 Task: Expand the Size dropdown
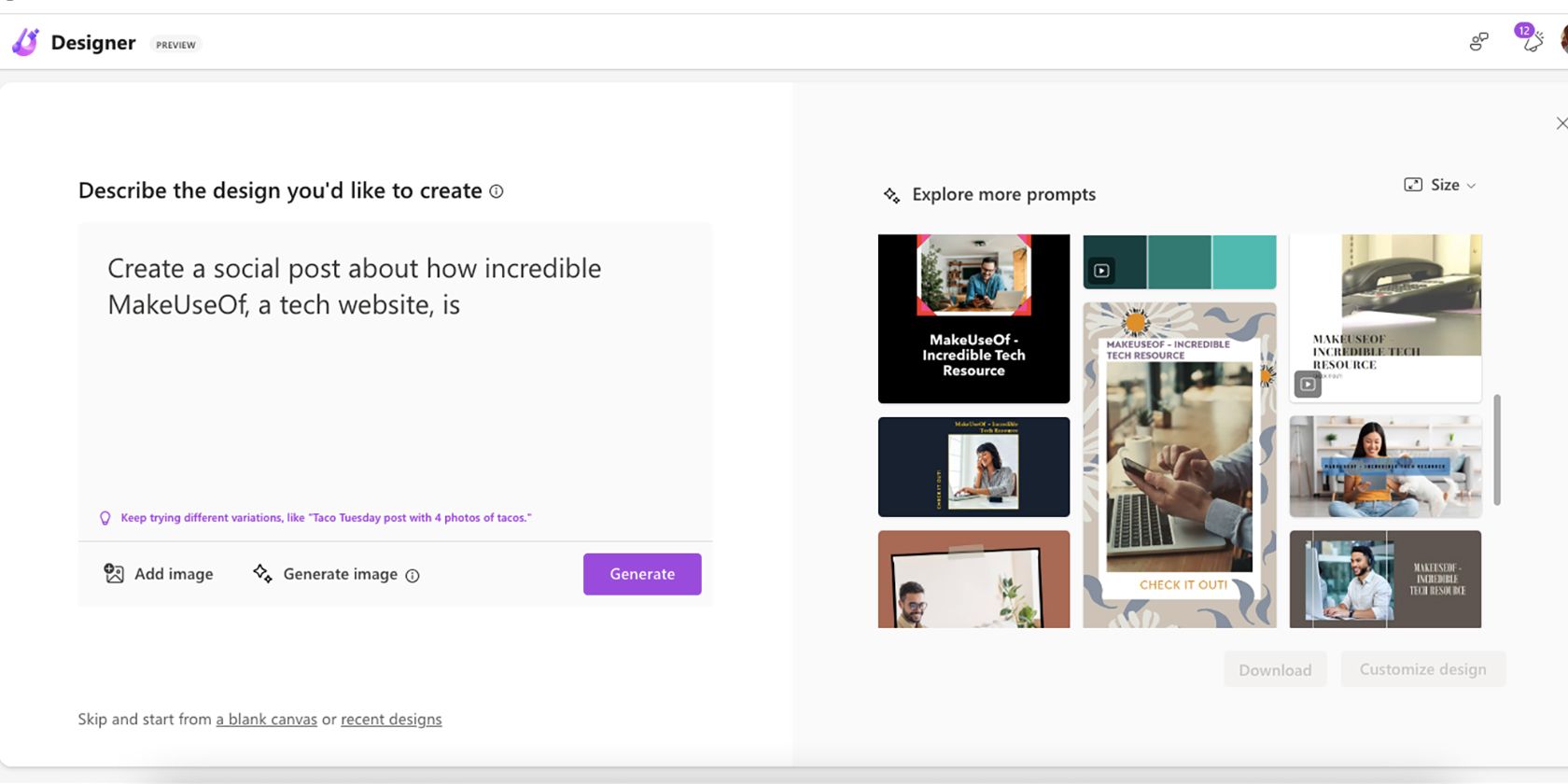[1441, 185]
